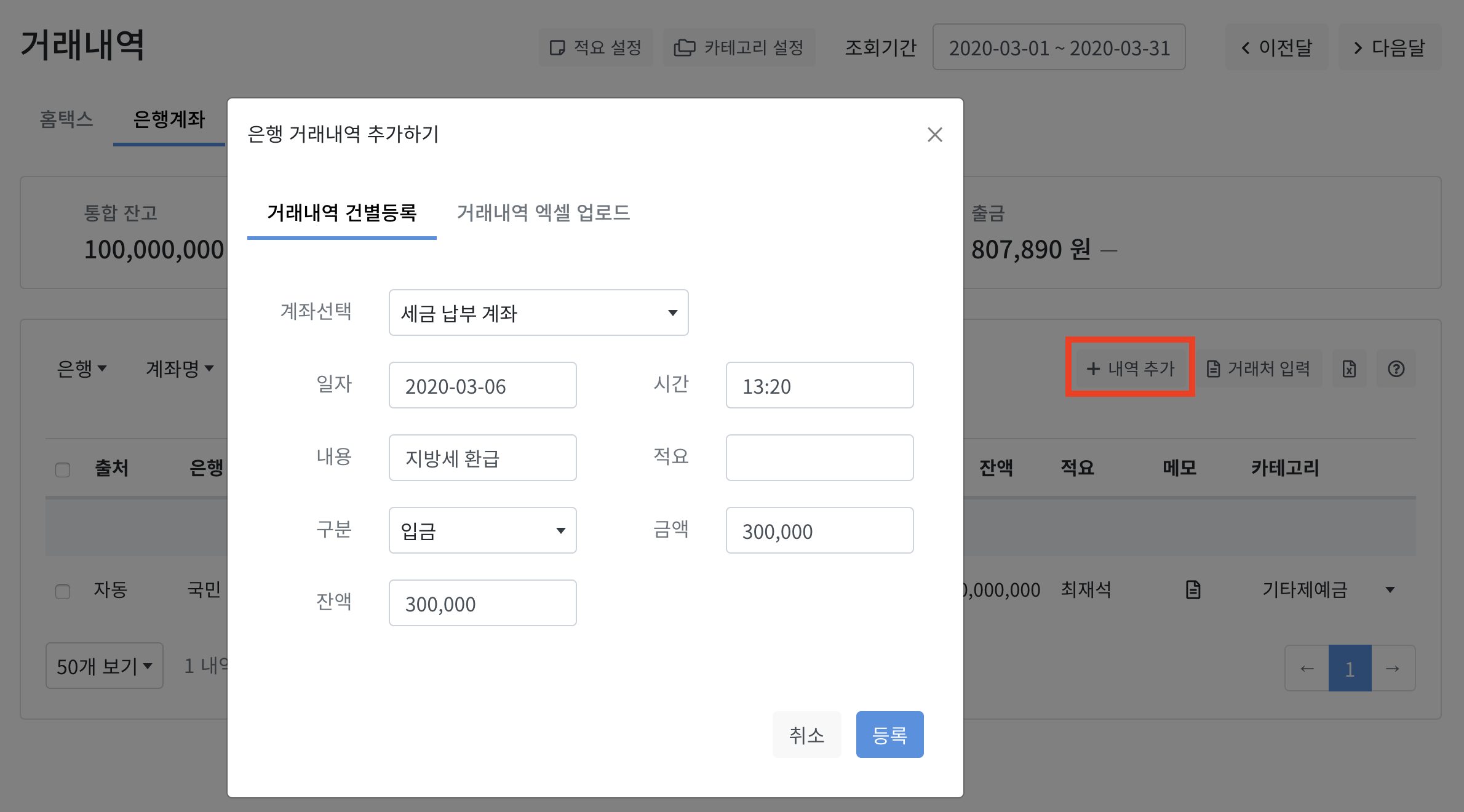This screenshot has width=1464, height=812.
Task: Click the empty 적요 input field
Action: 819,458
